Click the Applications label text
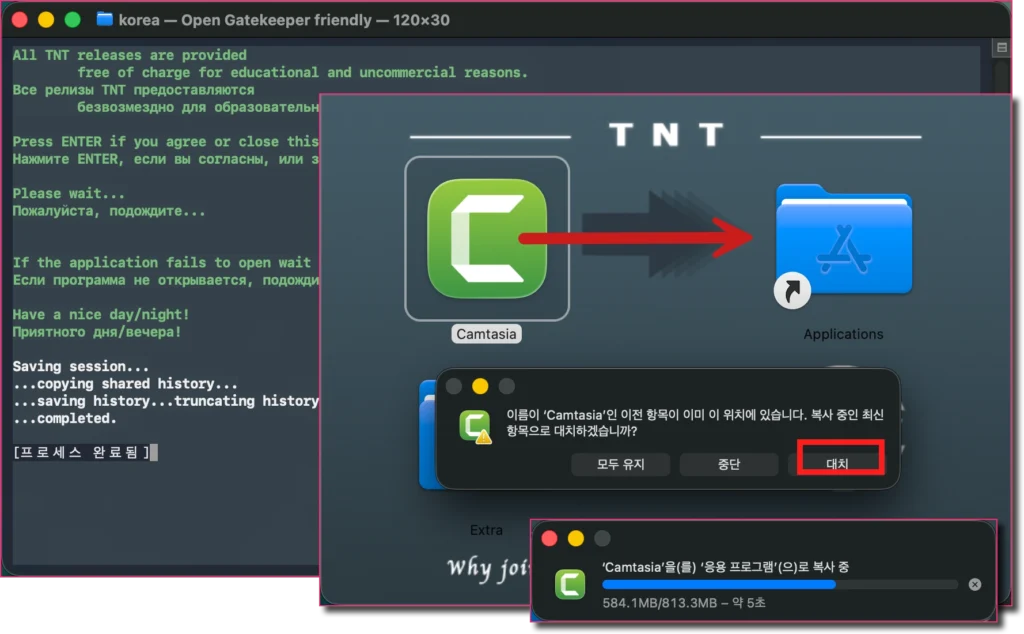This screenshot has height=634, width=1024. pos(842,334)
